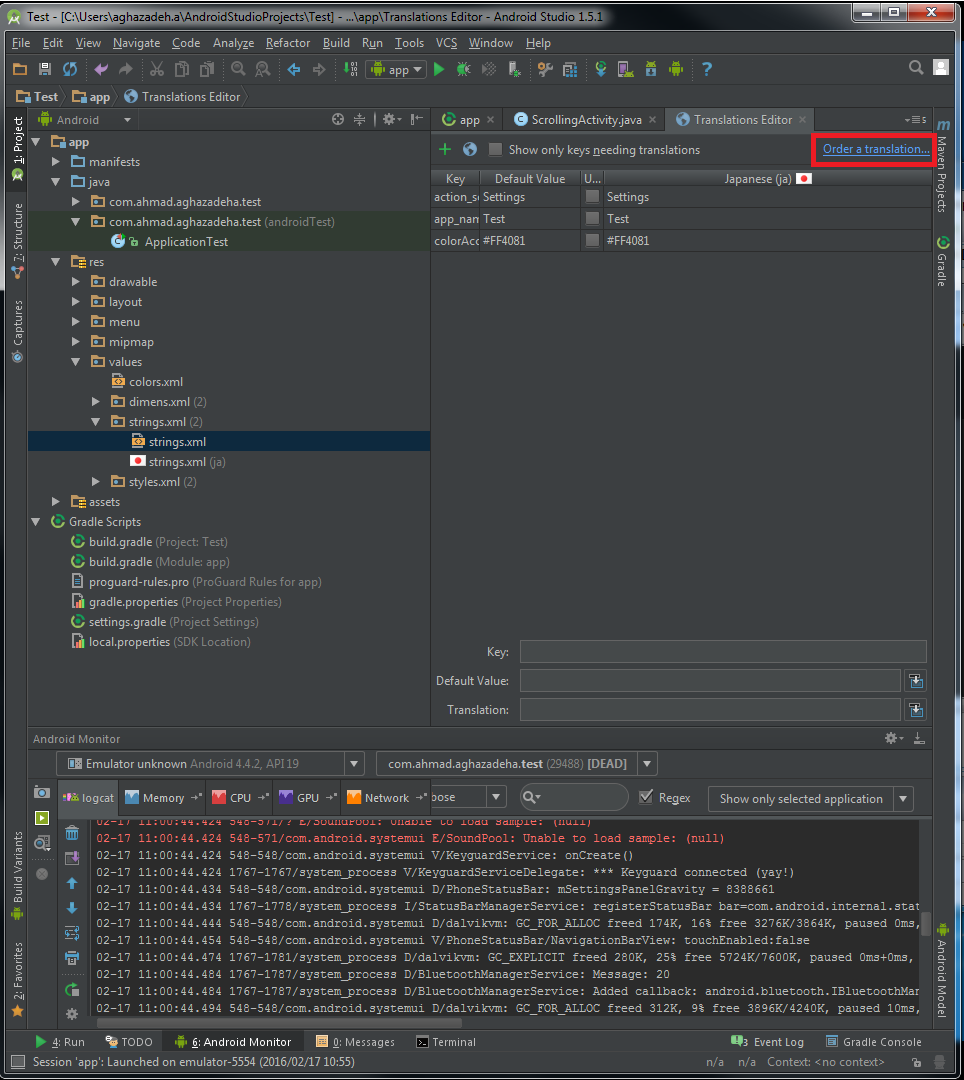Click the logcat scroll down arrow

[72, 908]
